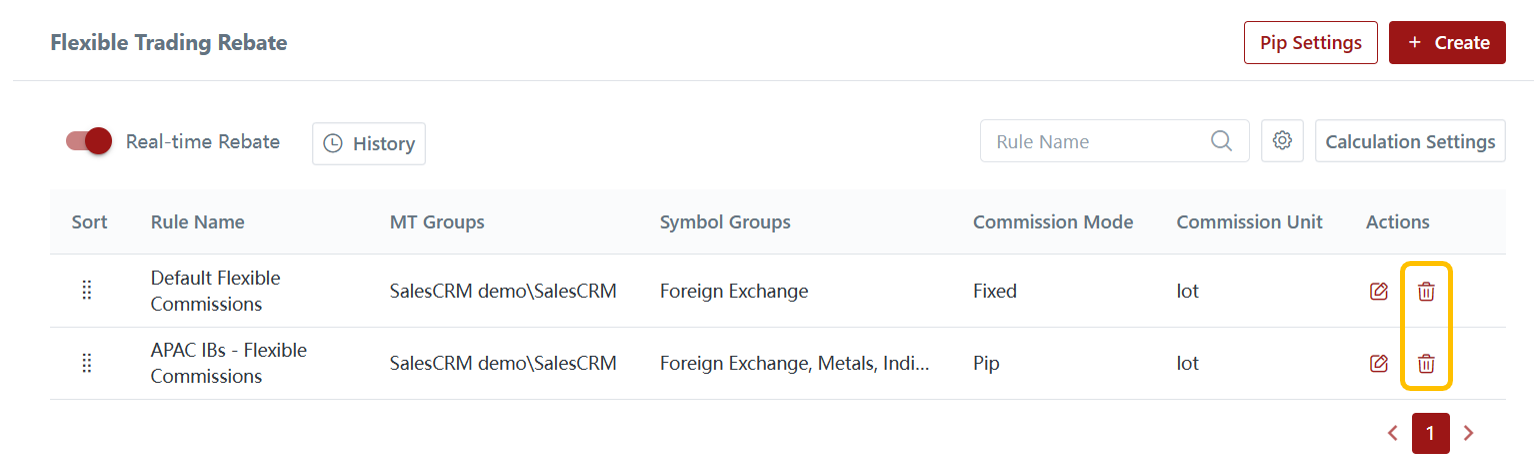Grab the drag handle for APAC IBs row
The image size is (1534, 474).
[87, 363]
